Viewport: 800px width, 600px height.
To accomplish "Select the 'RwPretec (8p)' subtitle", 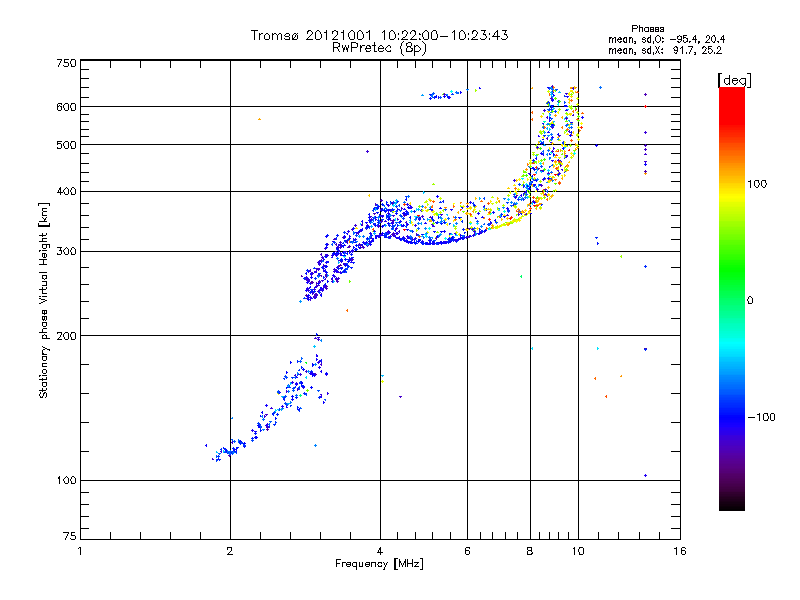I will pyautogui.click(x=379, y=48).
